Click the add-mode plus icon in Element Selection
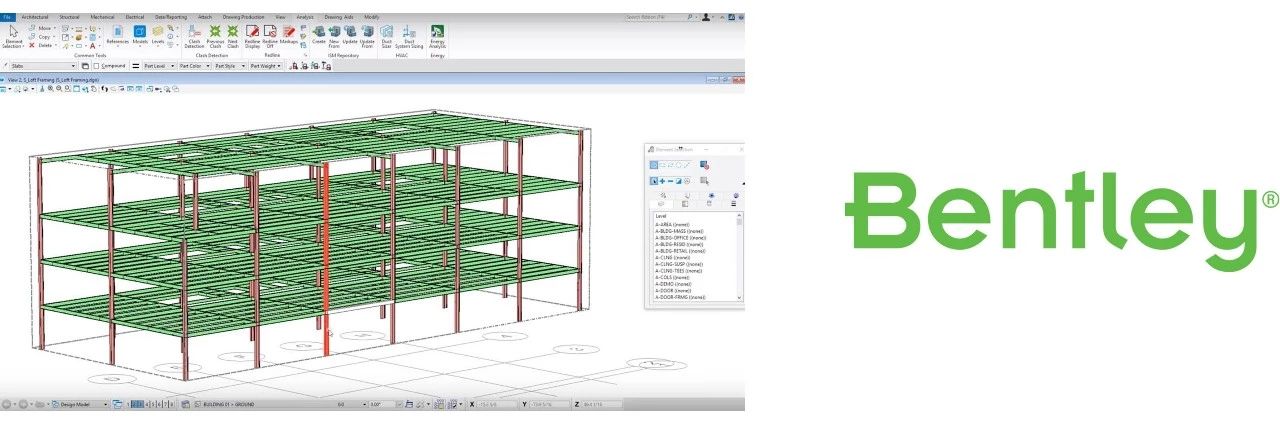This screenshot has height=426, width=1280. [x=662, y=181]
